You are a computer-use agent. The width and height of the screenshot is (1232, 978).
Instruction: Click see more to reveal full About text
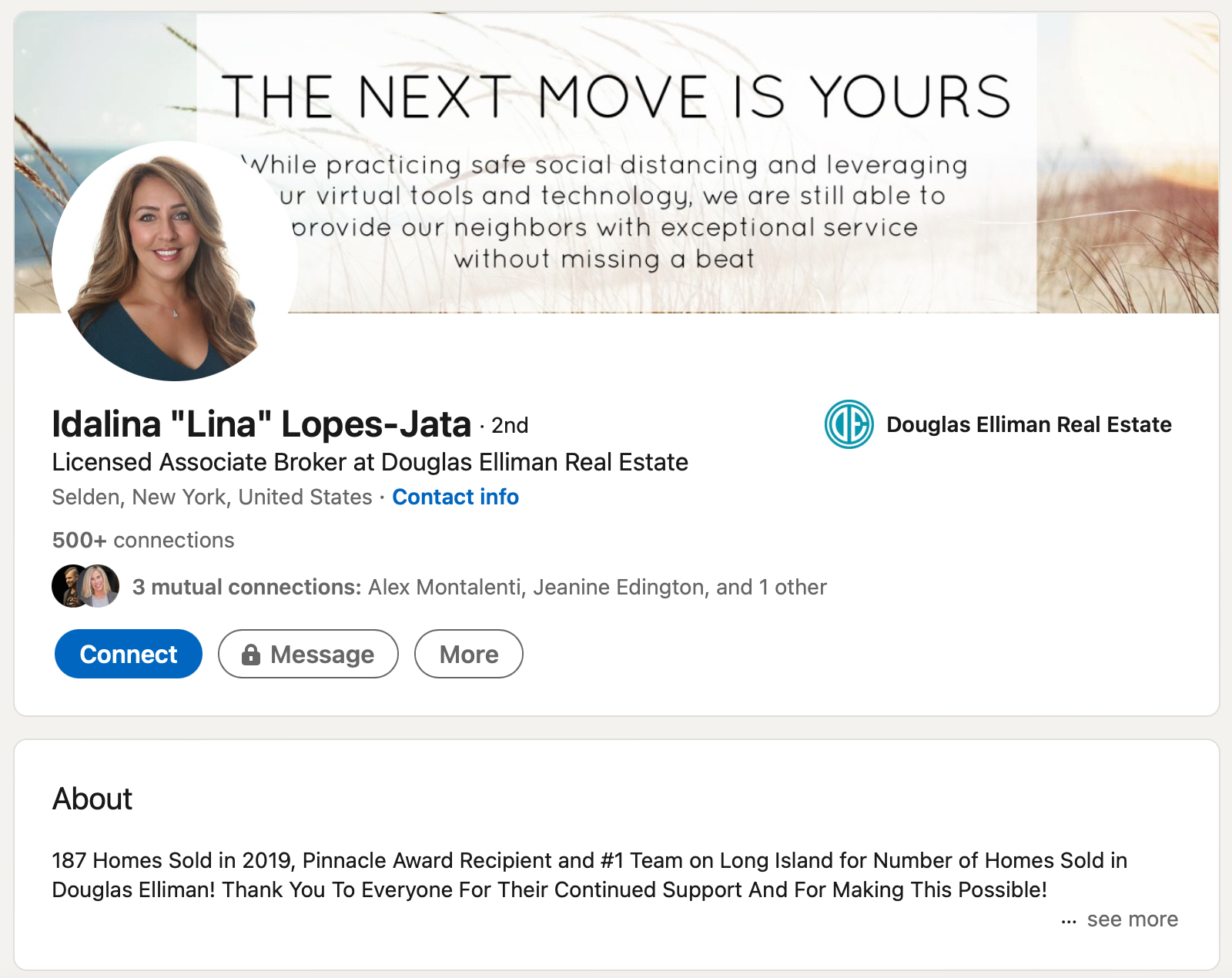pos(1132,919)
